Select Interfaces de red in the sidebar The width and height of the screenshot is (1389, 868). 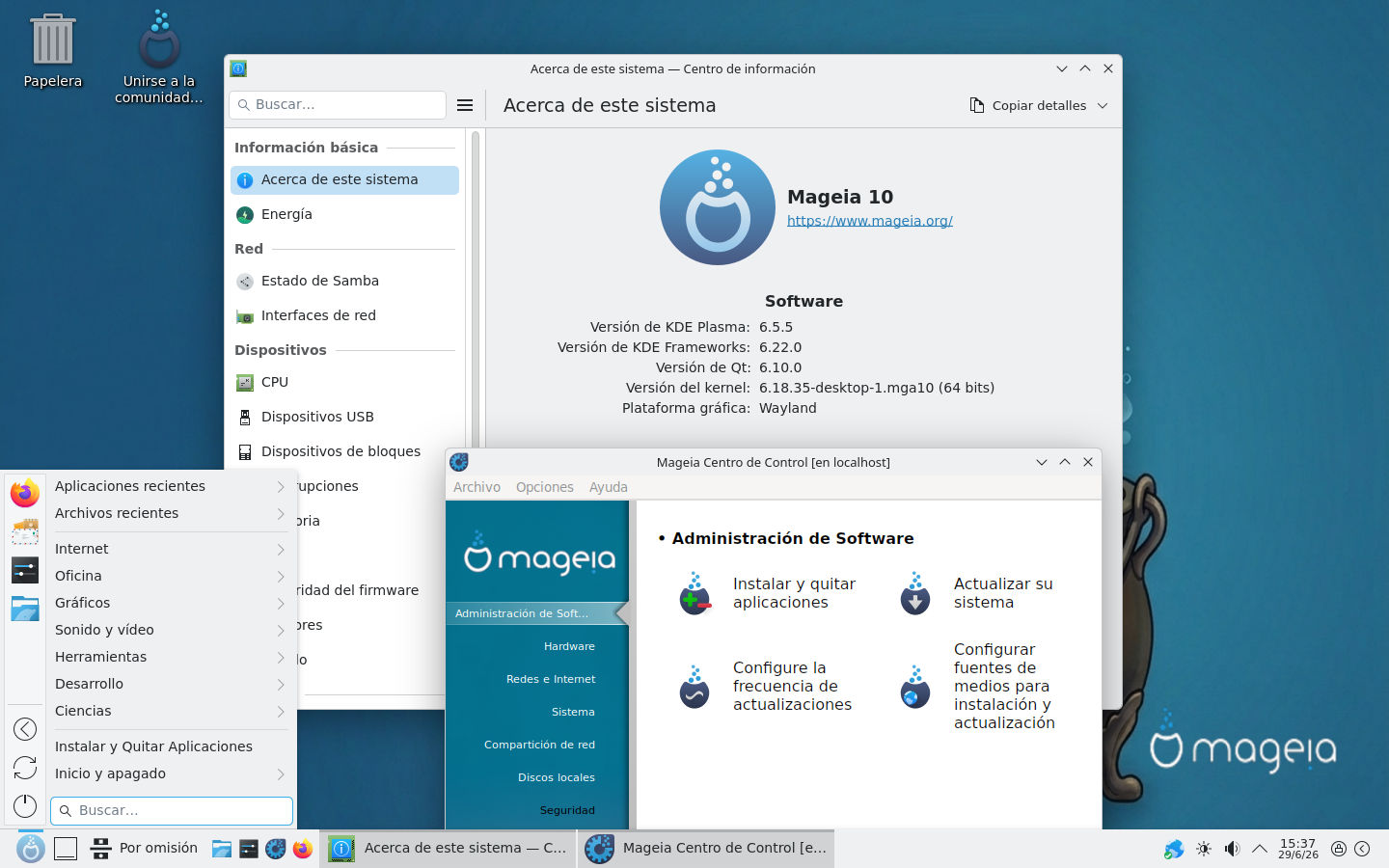(x=344, y=315)
